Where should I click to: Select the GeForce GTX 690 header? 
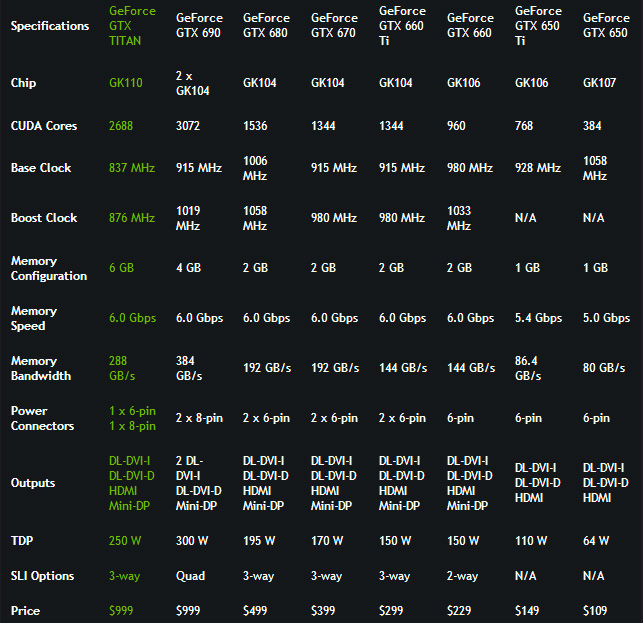(x=199, y=25)
